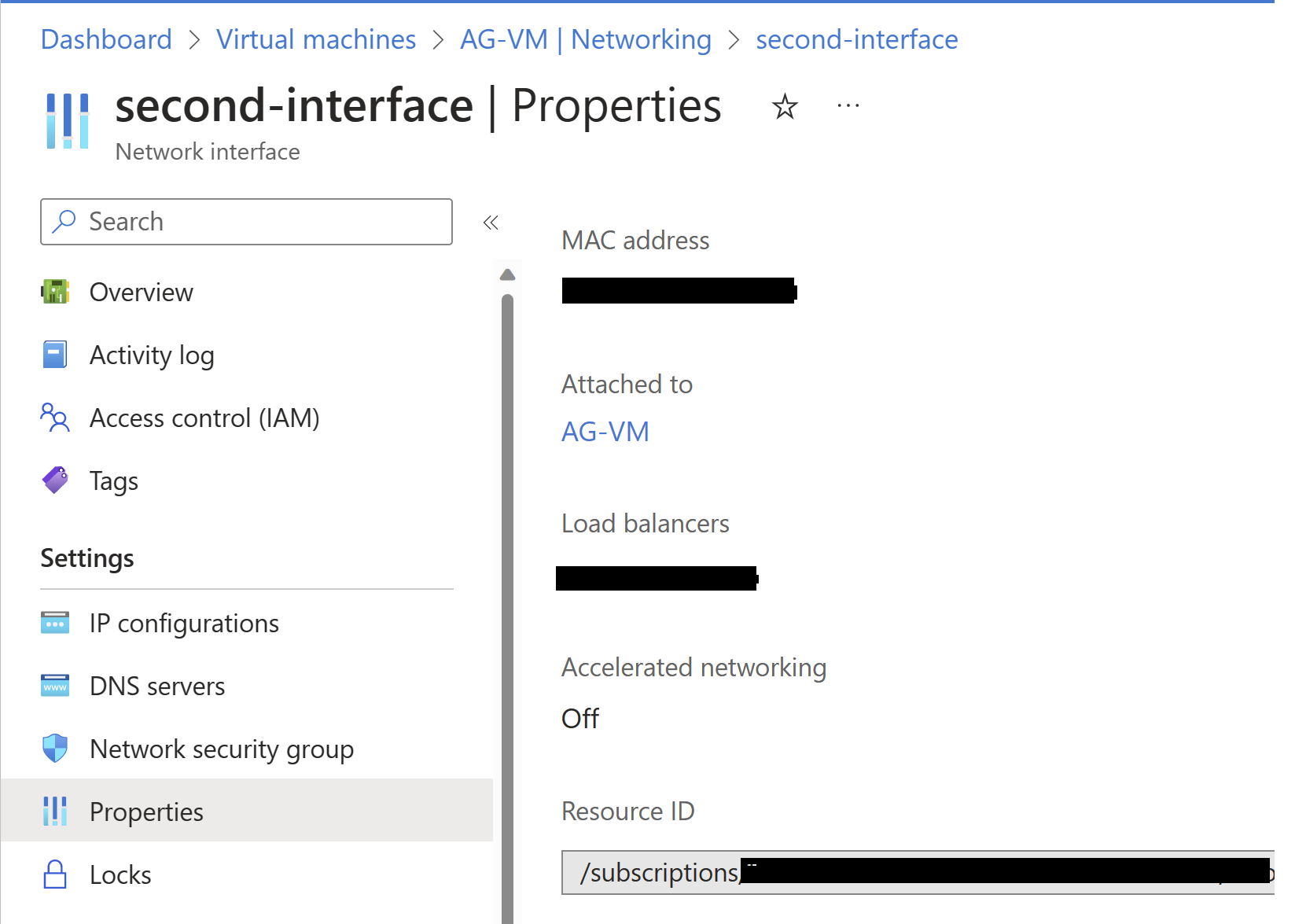Click the Resource ID text field
Viewport: 1306px width, 924px height.
click(918, 872)
